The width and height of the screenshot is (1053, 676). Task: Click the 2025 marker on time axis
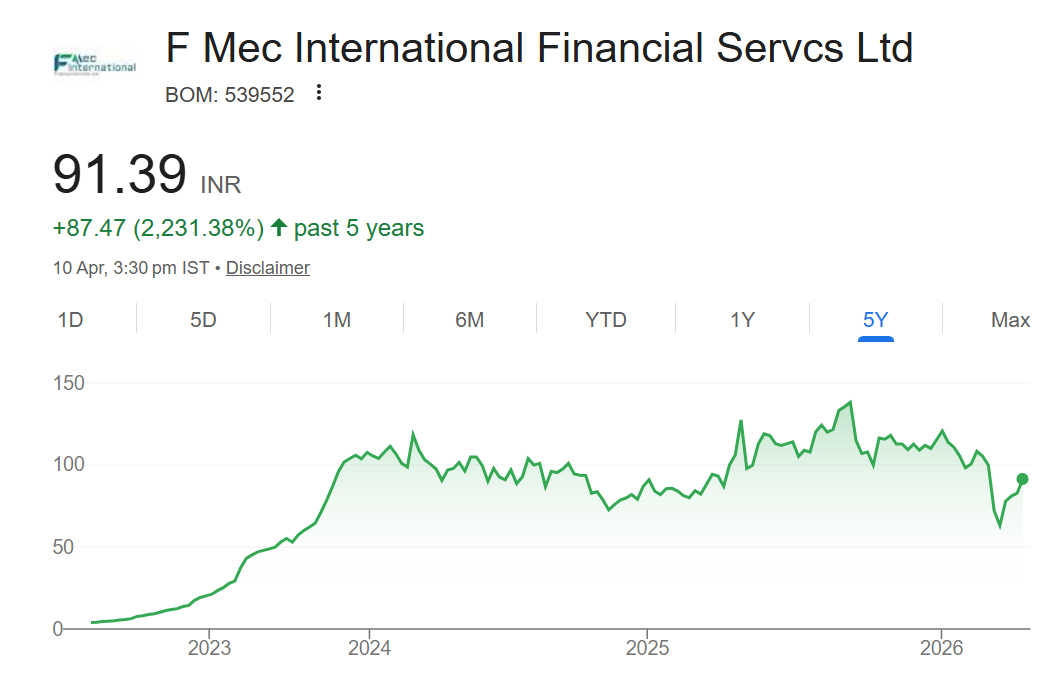[x=646, y=648]
